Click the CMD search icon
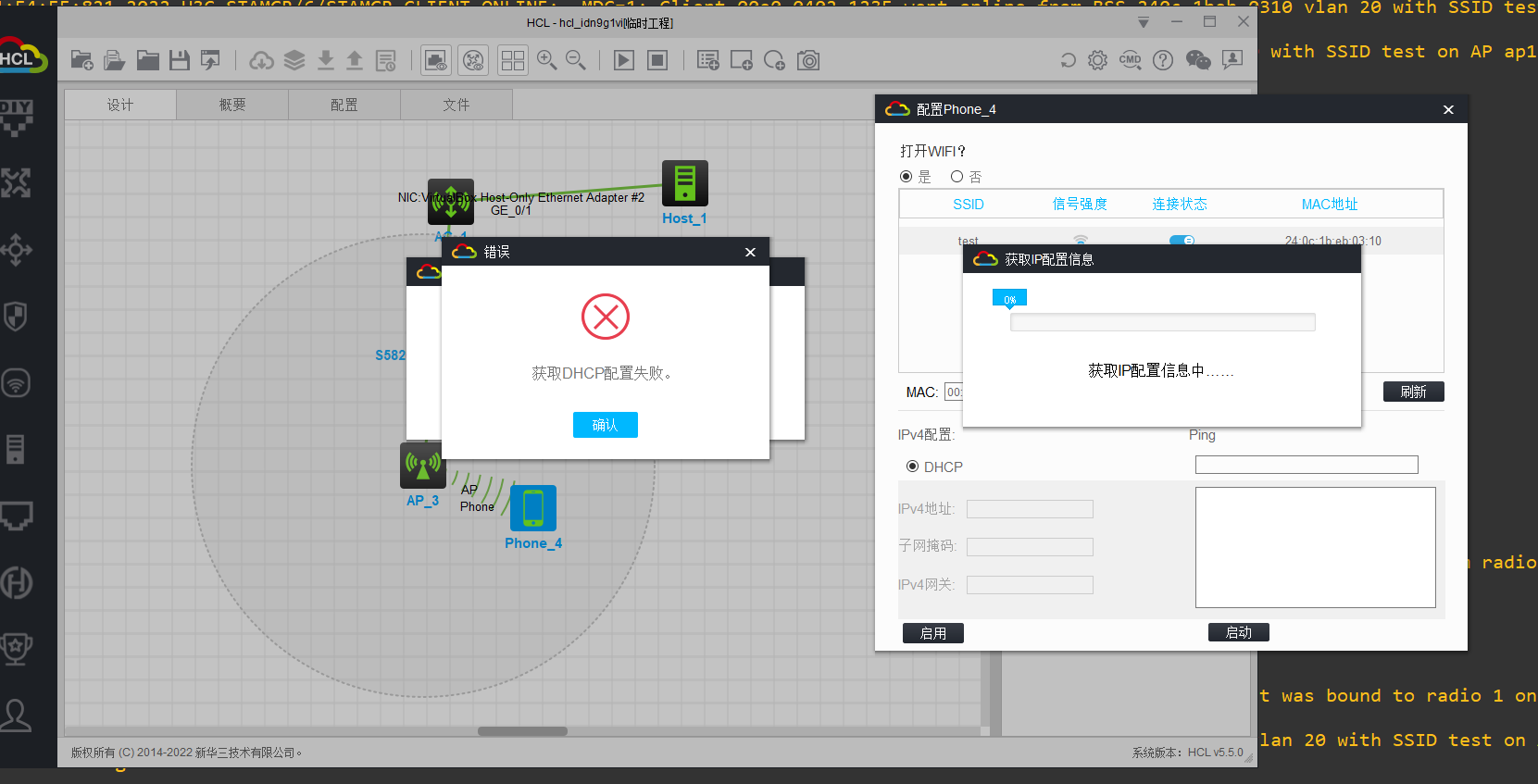 [x=1131, y=61]
